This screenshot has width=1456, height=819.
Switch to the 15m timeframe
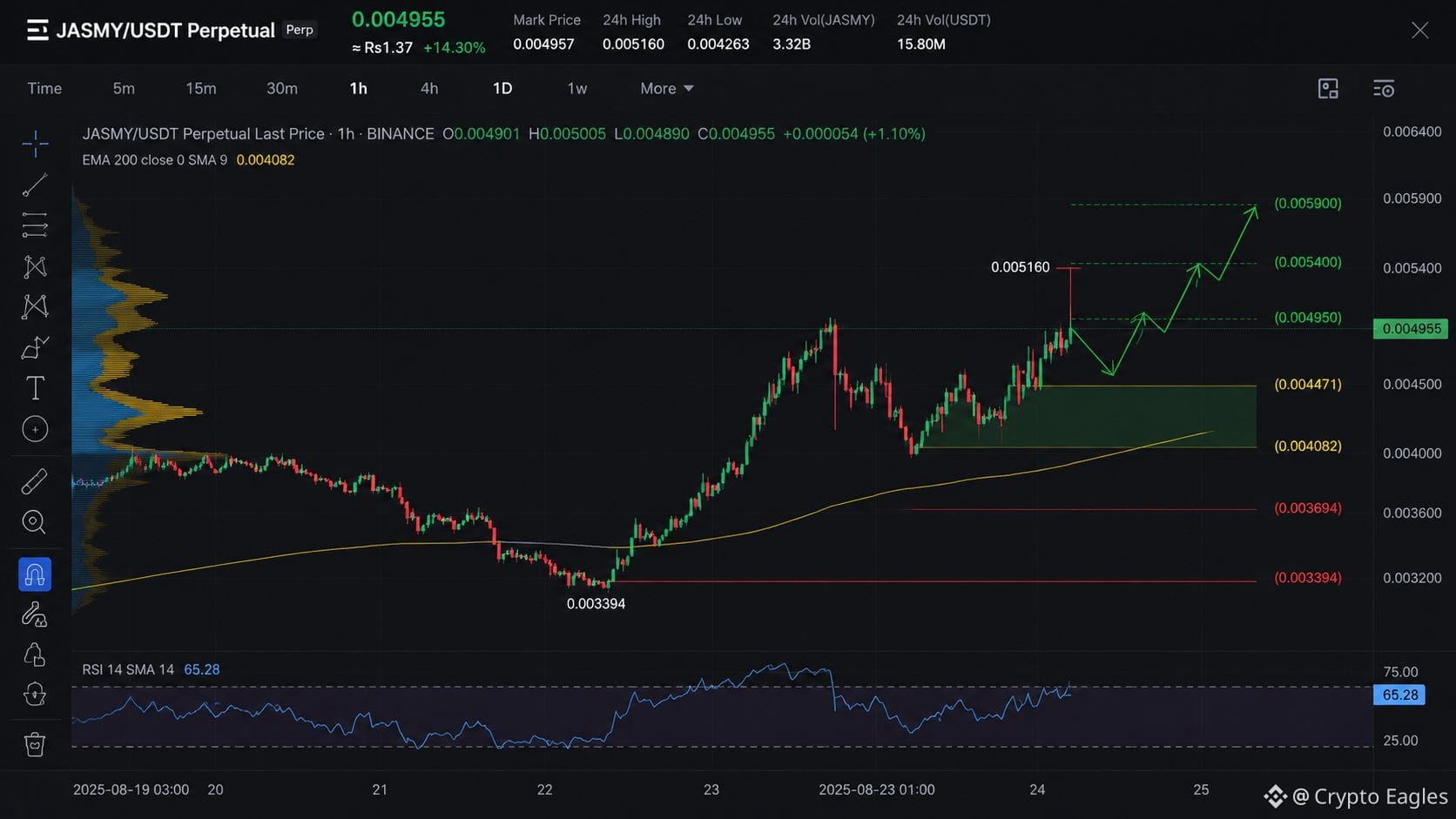pos(201,89)
